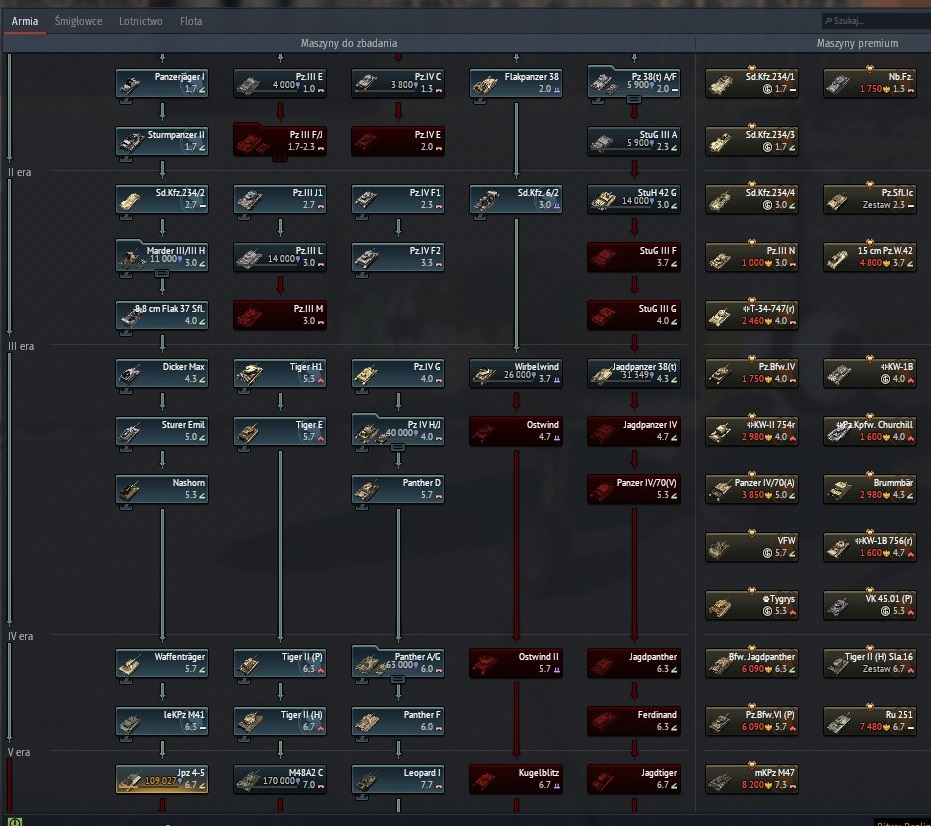Select premium Sd.Kfz.234/1 vehicle
The image size is (931, 826).
(752, 83)
